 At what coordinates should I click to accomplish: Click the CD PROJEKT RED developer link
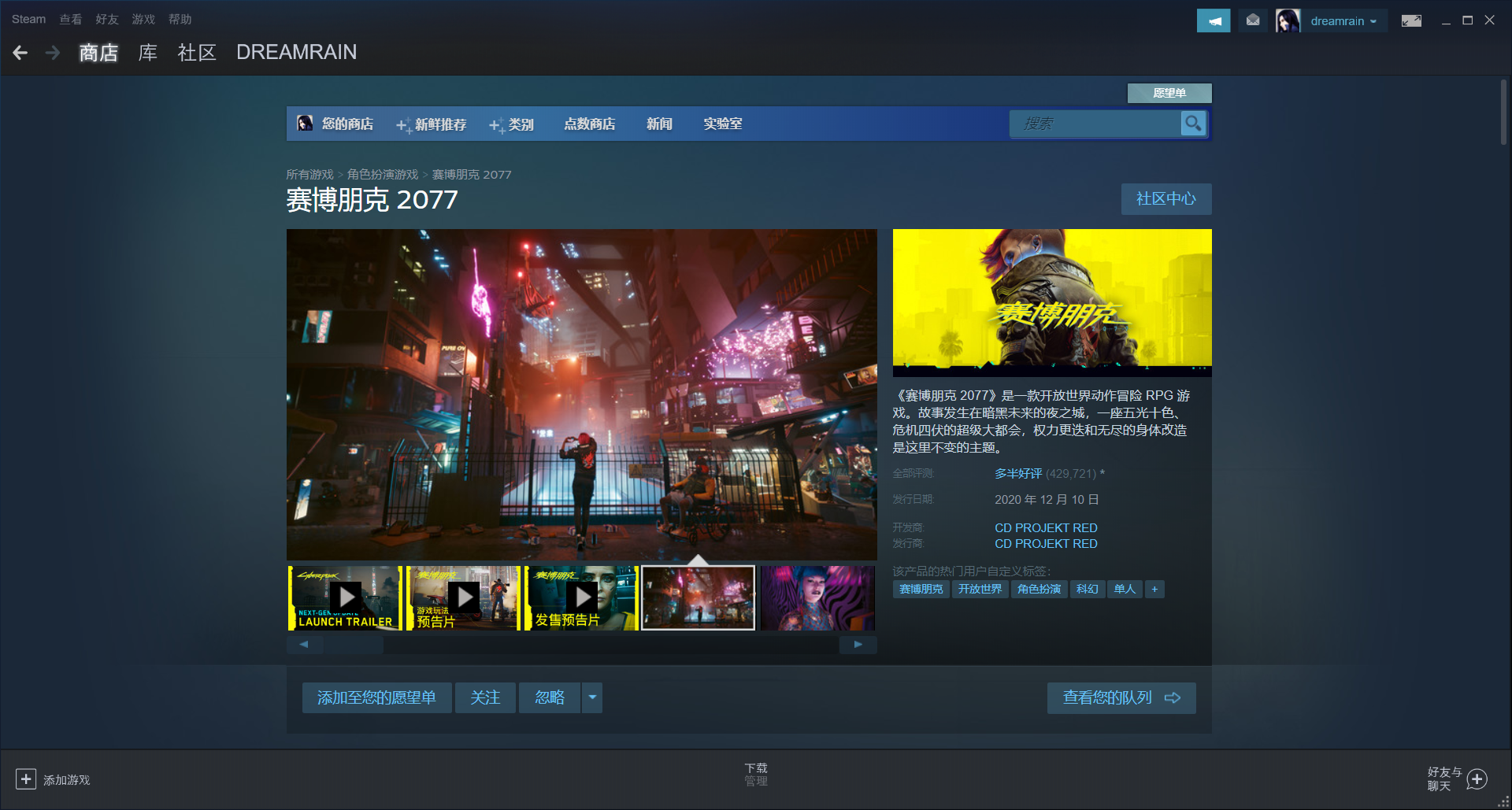[x=1045, y=527]
